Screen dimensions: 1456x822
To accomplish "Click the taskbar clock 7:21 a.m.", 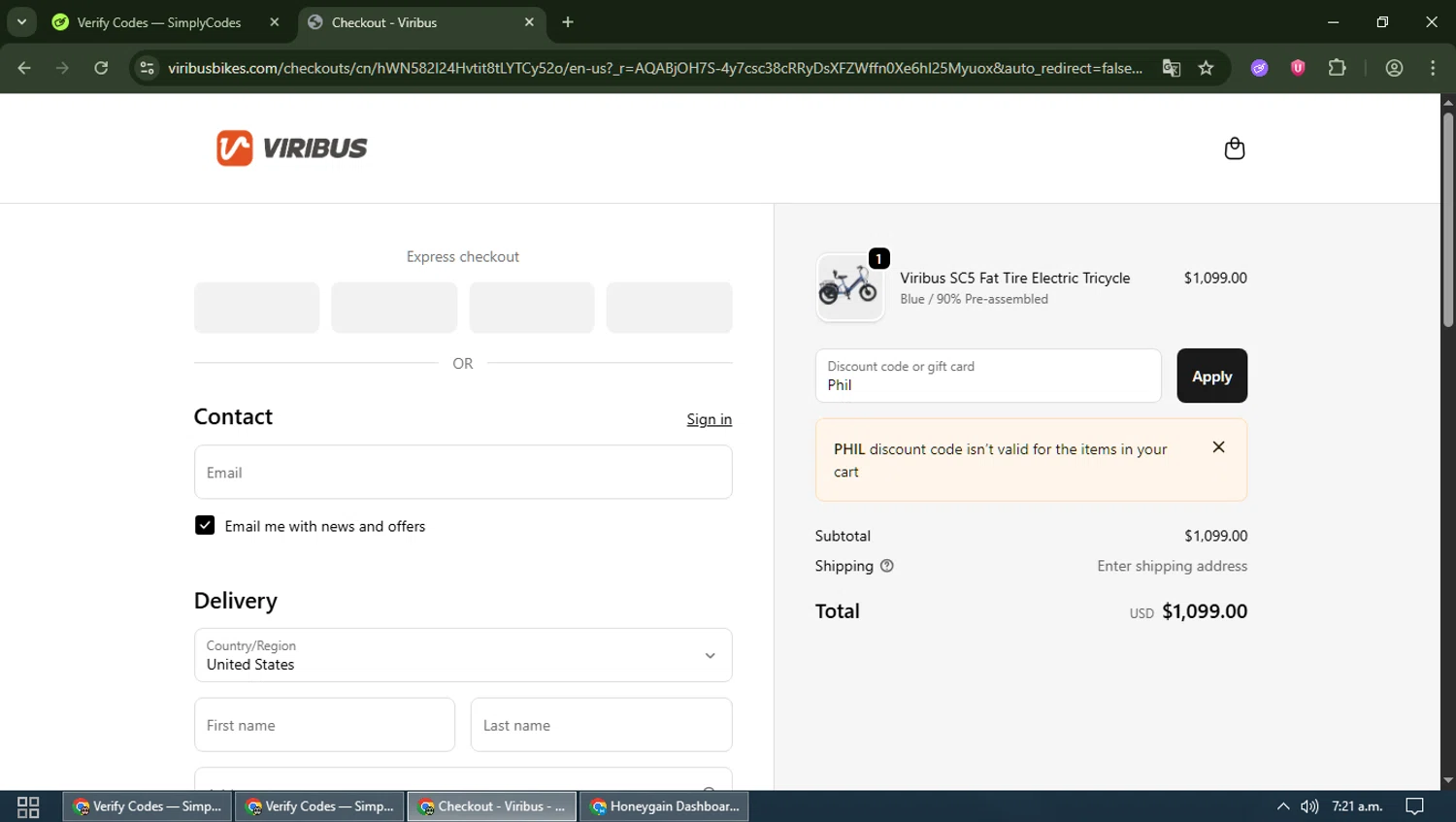I will click(x=1357, y=806).
